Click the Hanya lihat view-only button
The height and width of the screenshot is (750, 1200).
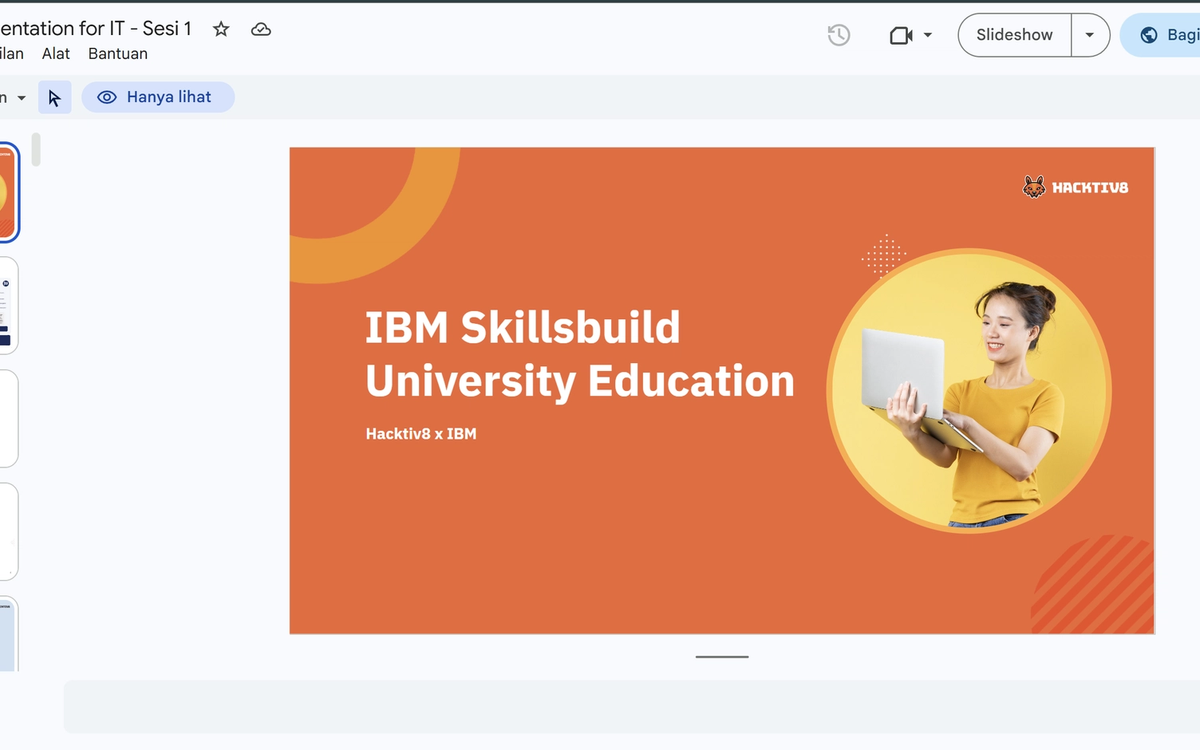tap(158, 97)
